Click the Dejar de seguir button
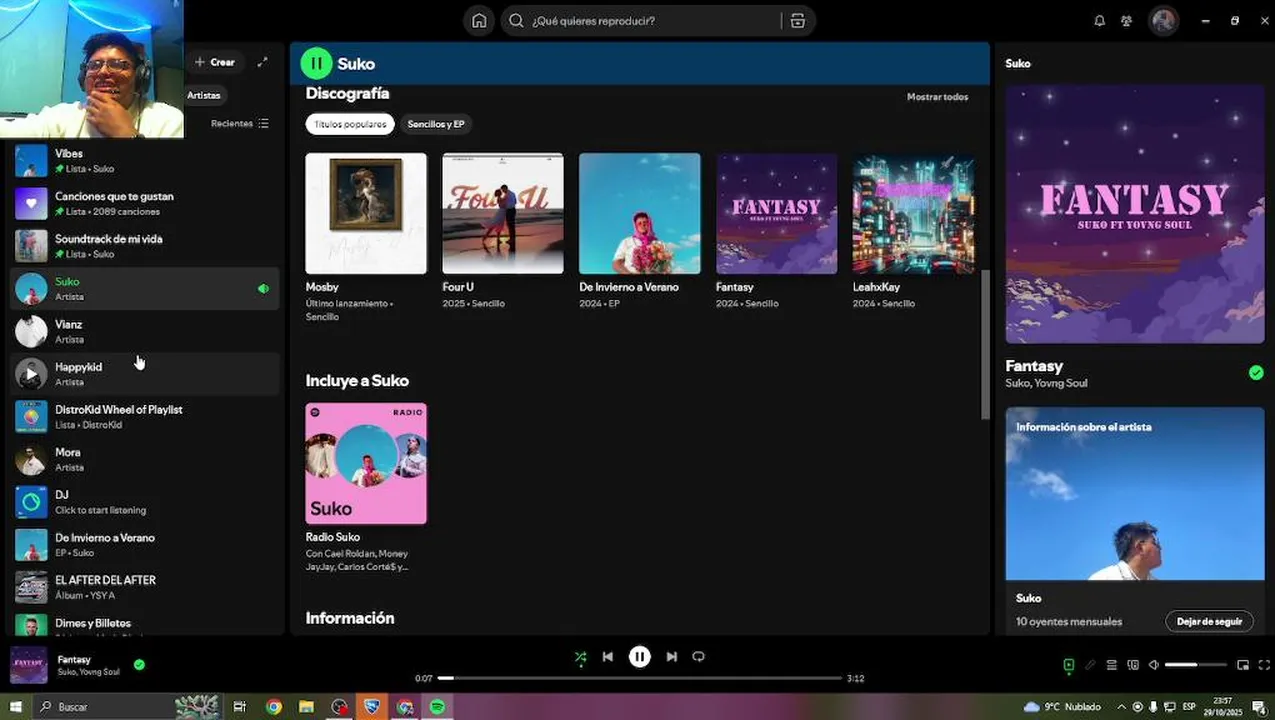The width and height of the screenshot is (1275, 720). coord(1209,621)
